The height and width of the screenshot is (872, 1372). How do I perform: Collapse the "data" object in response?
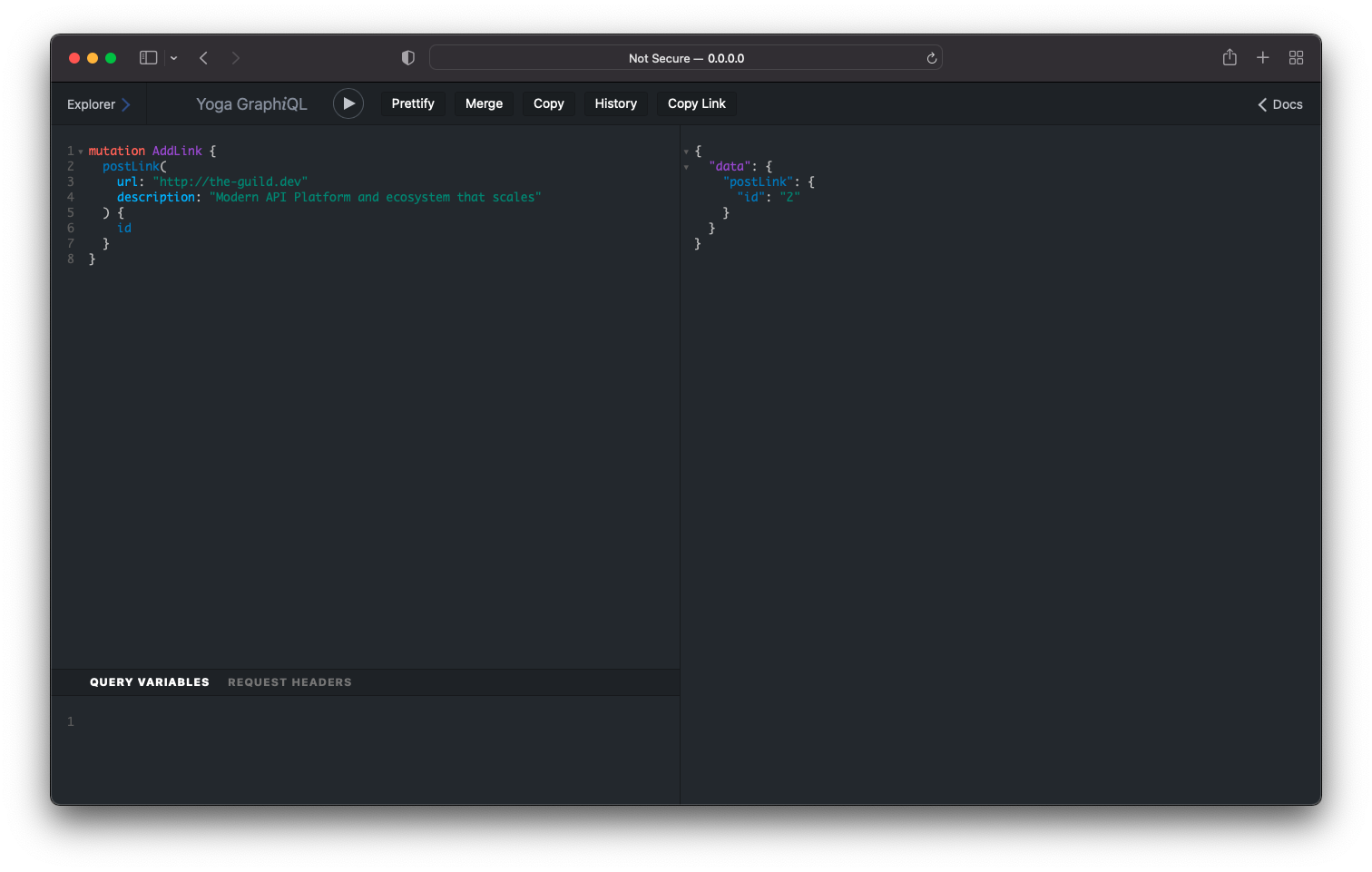(x=686, y=167)
